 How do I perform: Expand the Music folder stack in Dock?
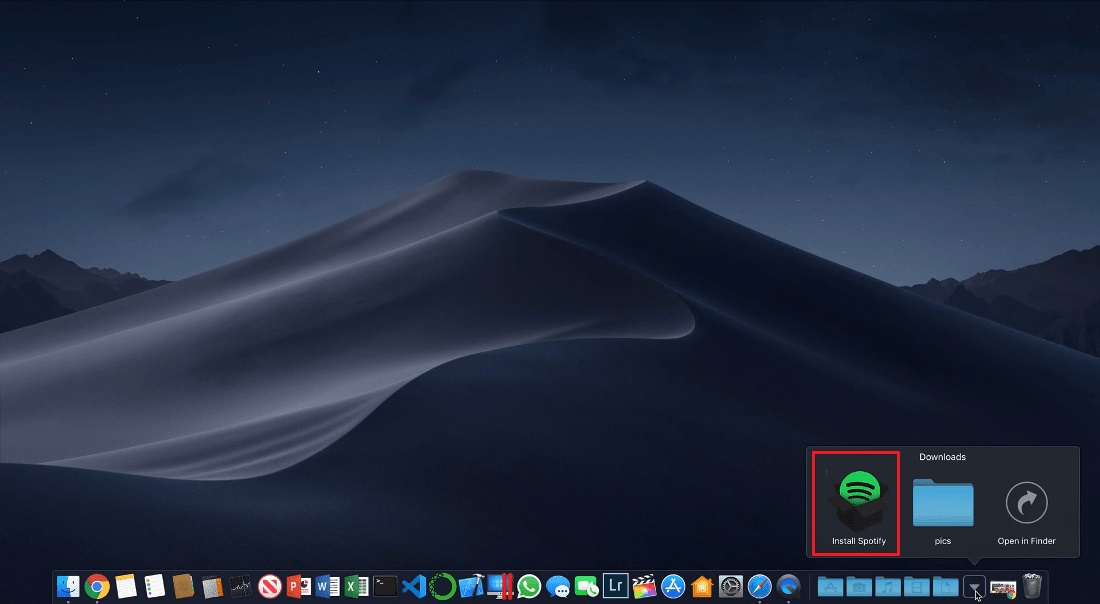[887, 586]
